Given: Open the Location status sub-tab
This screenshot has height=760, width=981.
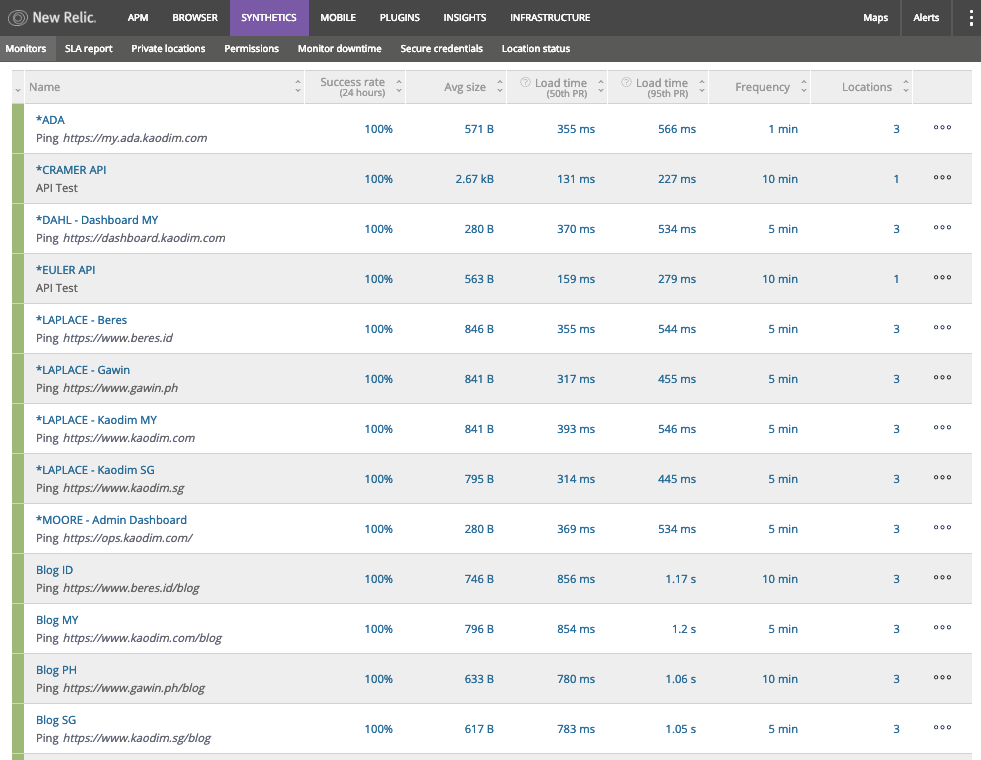Looking at the screenshot, I should [x=536, y=49].
